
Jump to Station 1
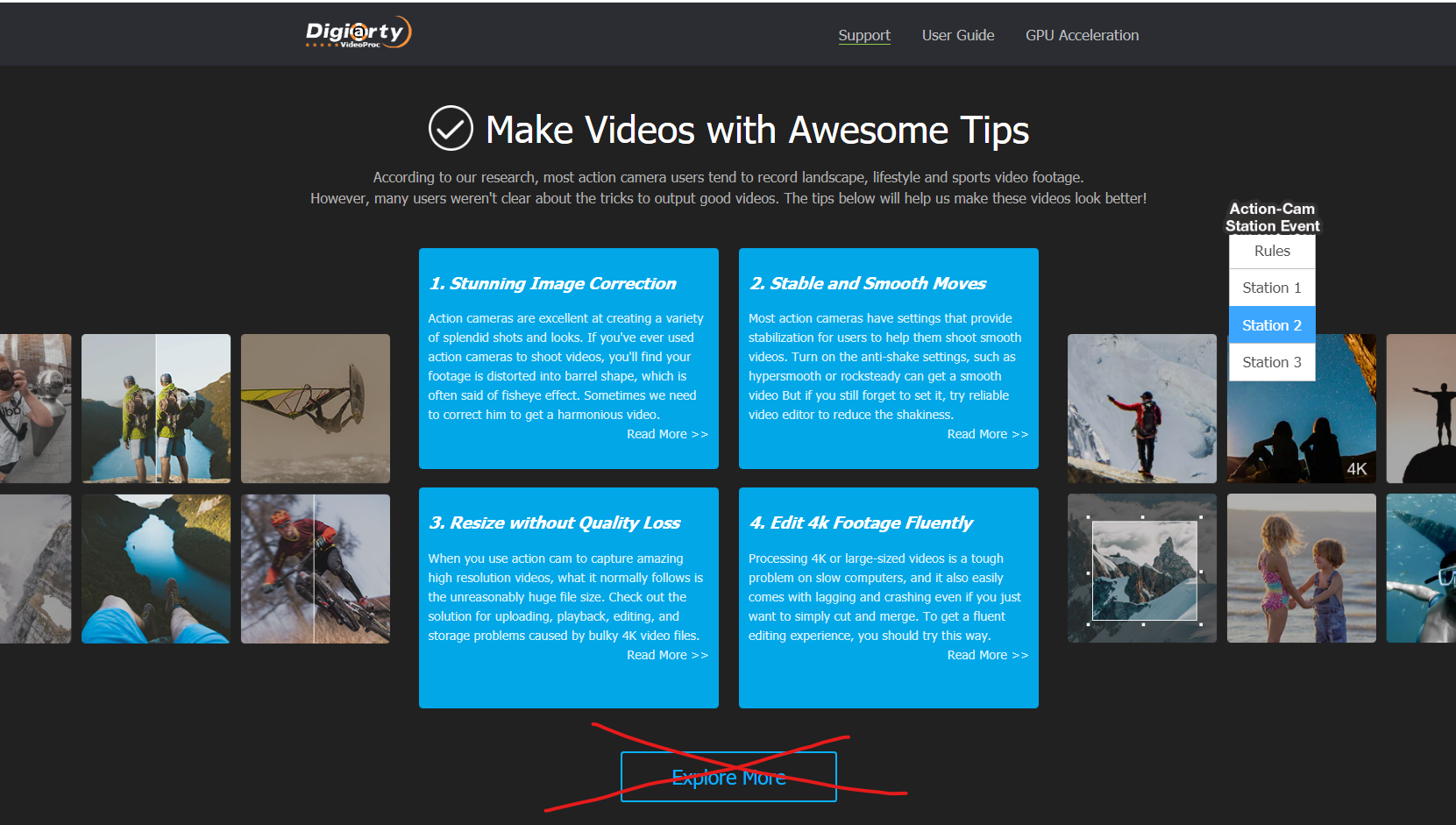click(1272, 288)
